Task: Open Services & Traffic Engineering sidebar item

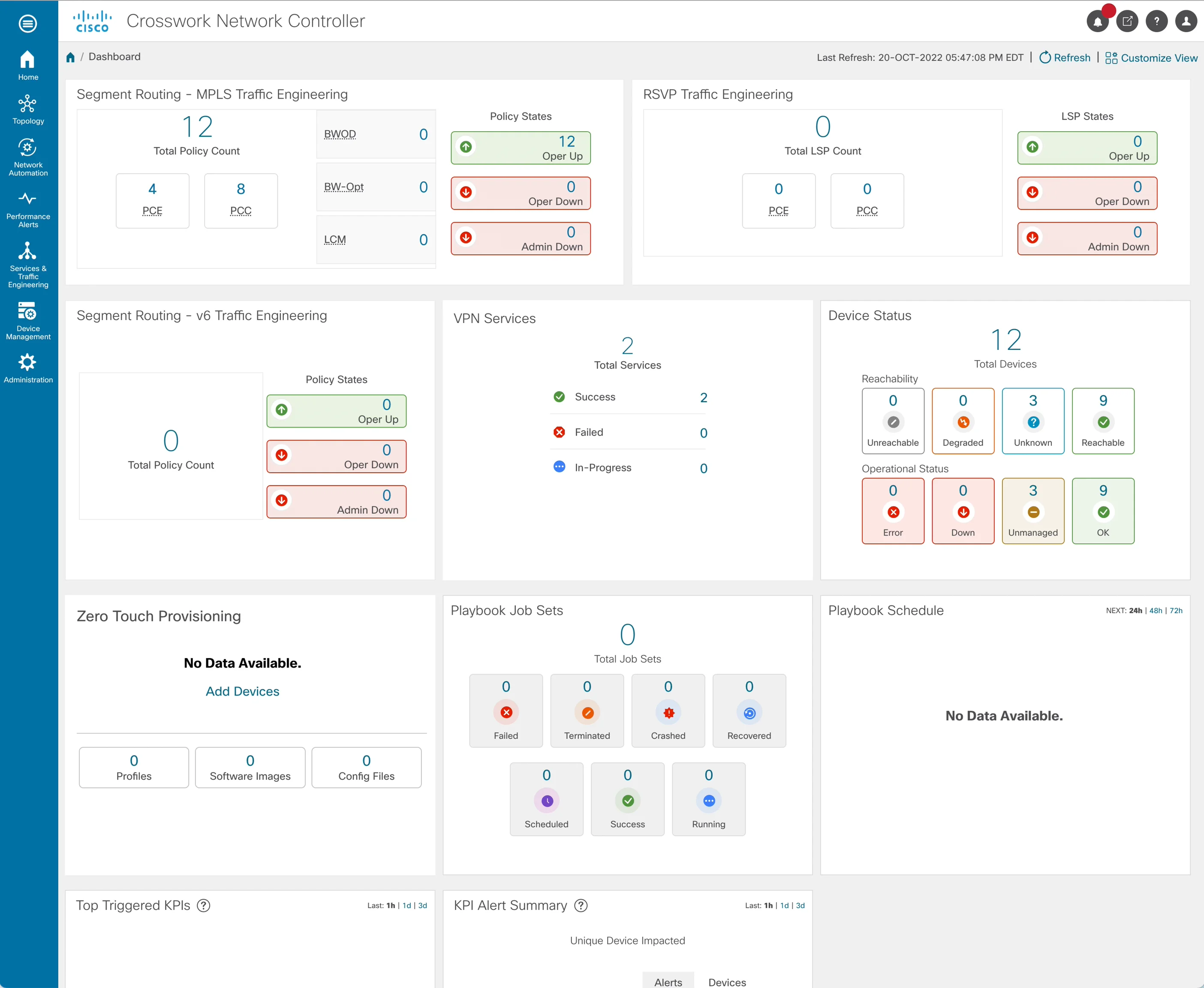Action: point(28,265)
